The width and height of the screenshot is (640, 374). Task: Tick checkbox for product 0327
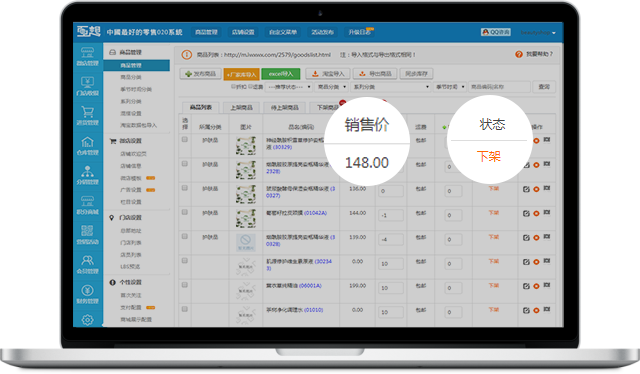point(184,188)
